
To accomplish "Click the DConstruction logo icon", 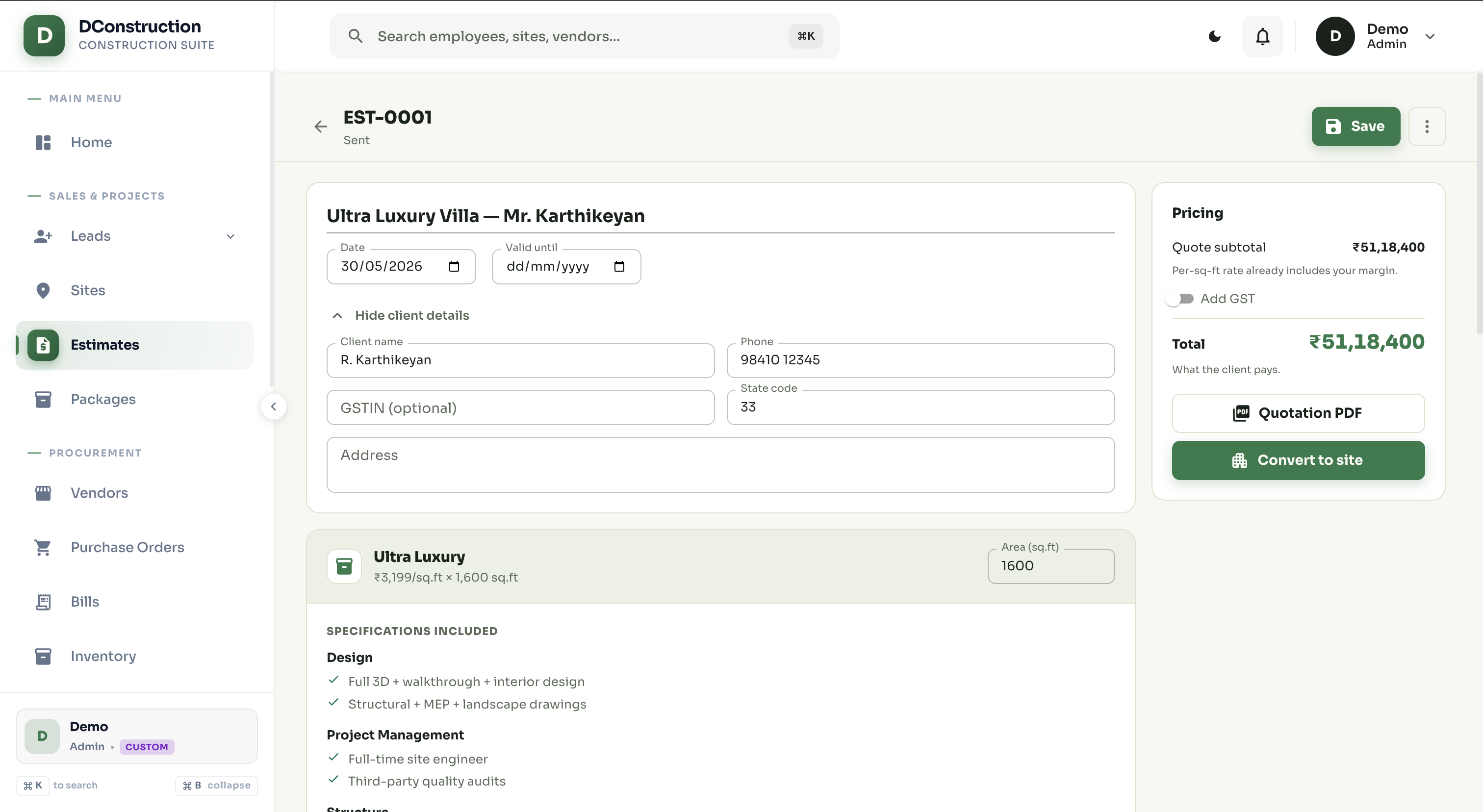I will pos(44,36).
